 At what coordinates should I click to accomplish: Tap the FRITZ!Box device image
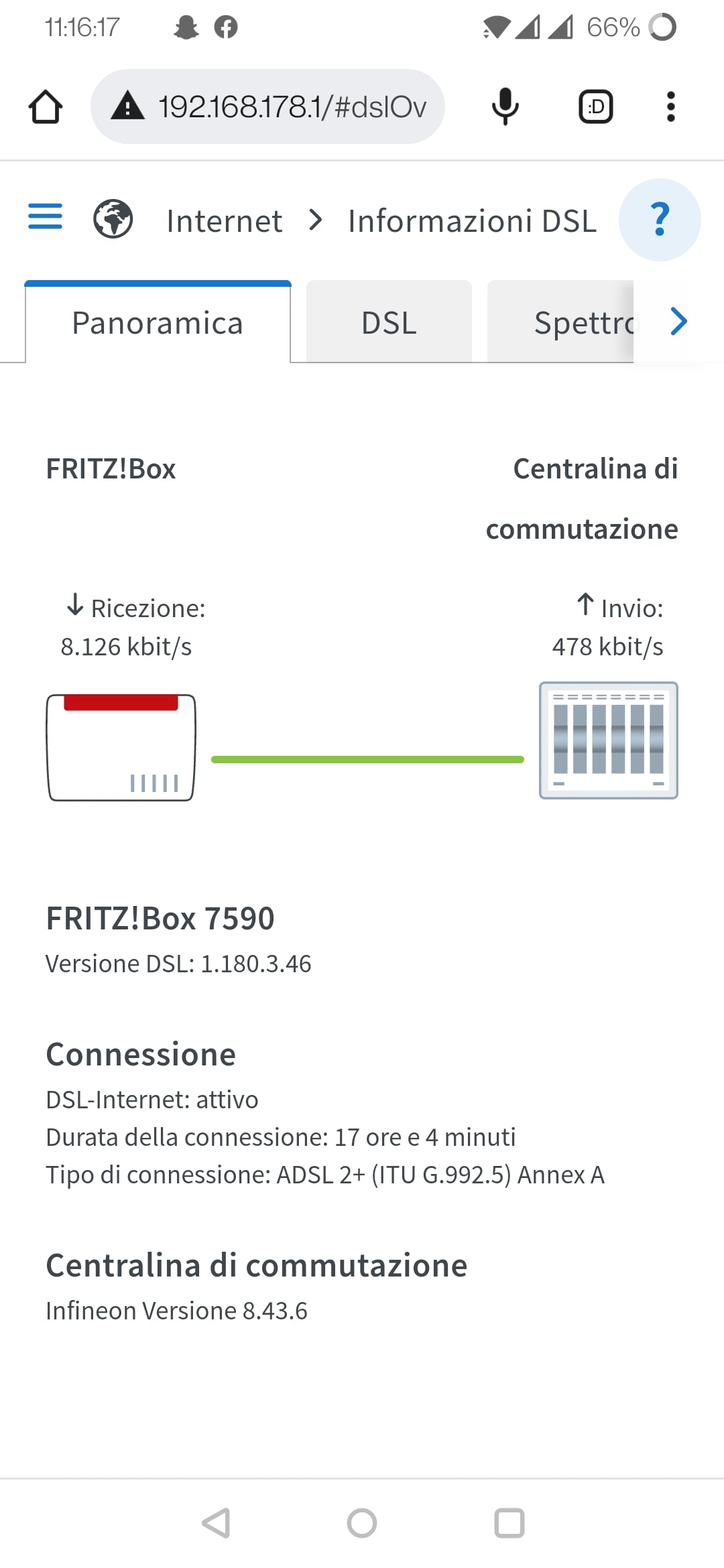pyautogui.click(x=121, y=747)
